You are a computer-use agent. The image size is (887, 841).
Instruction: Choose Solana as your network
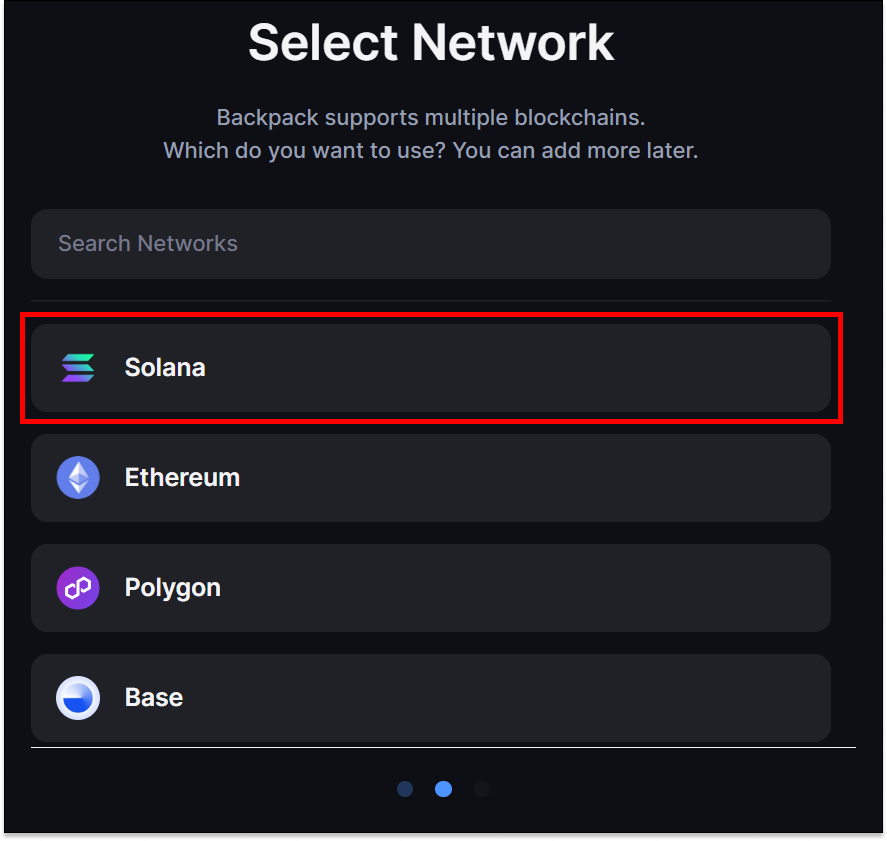click(x=430, y=367)
